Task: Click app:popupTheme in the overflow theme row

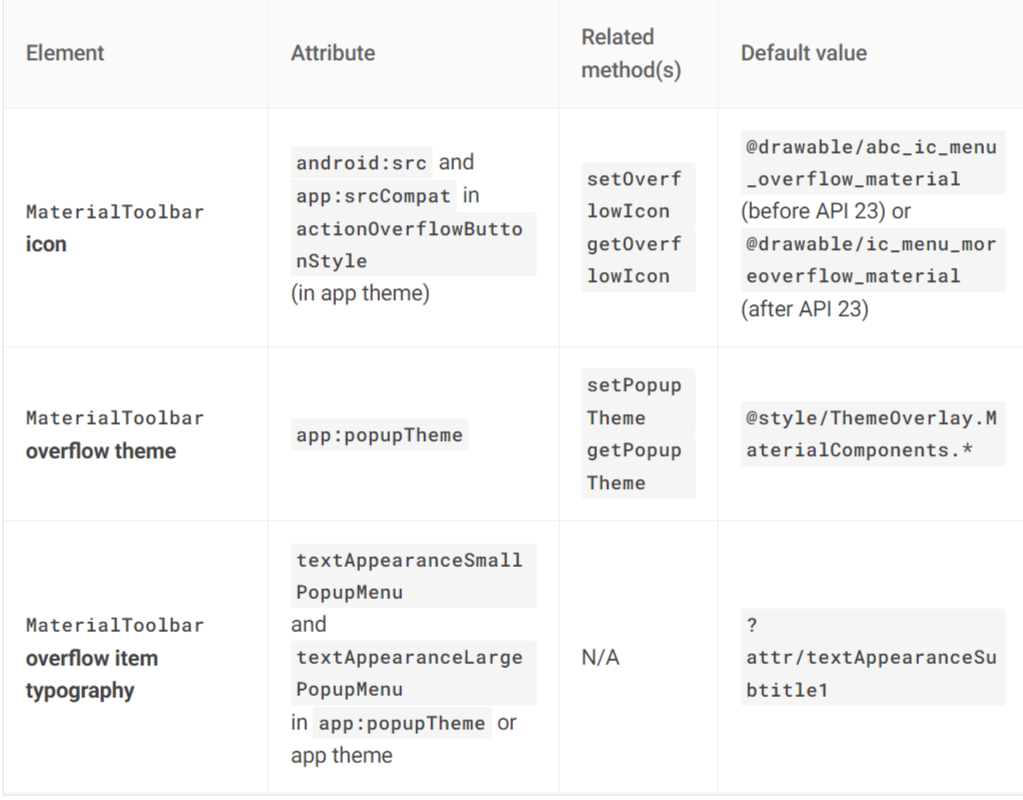Action: (x=379, y=435)
